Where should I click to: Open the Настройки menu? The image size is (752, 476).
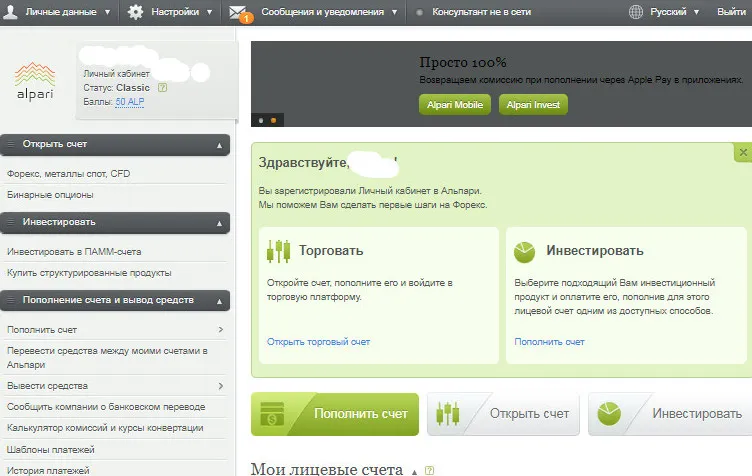click(174, 12)
